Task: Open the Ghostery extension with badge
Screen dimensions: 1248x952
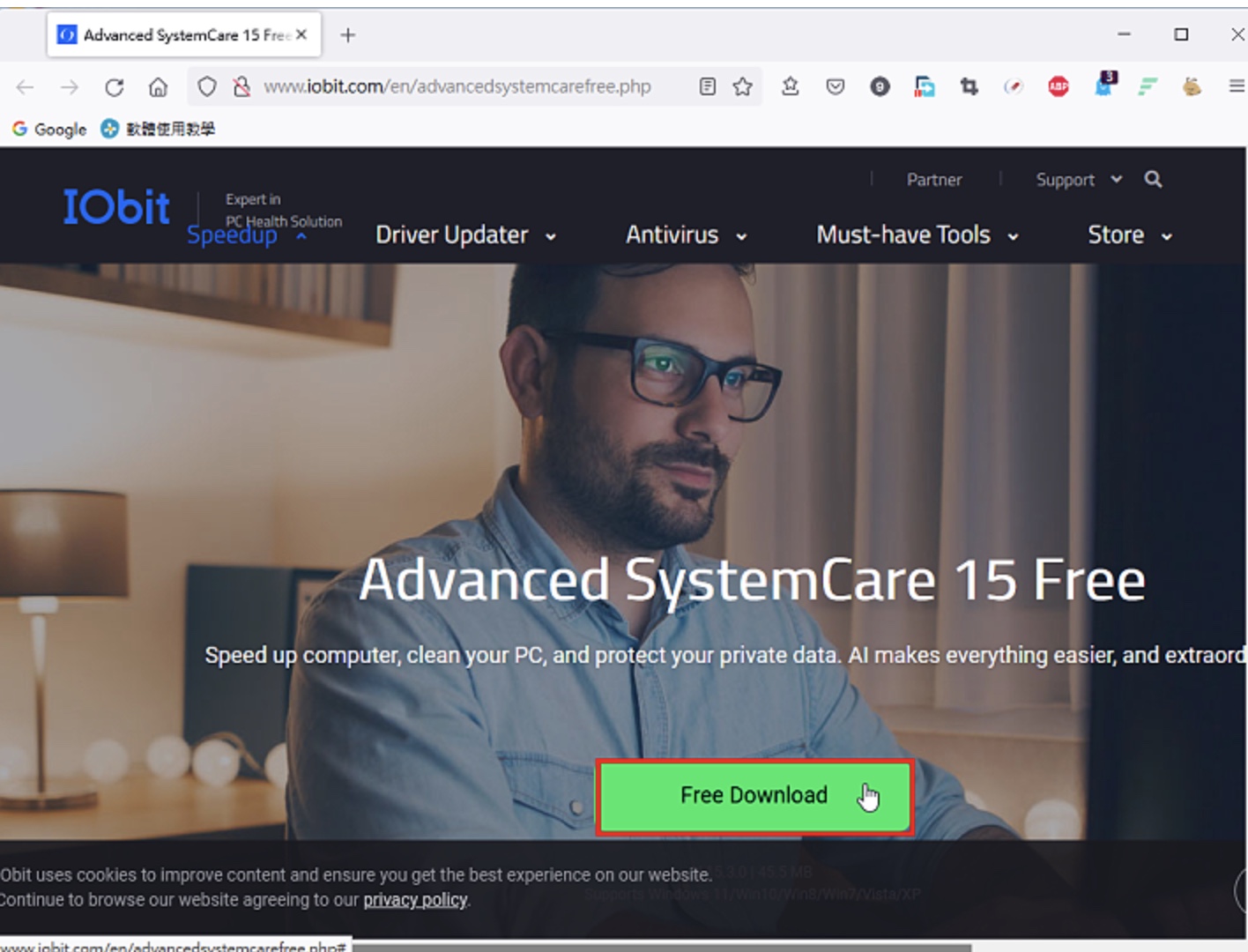Action: 1104,85
